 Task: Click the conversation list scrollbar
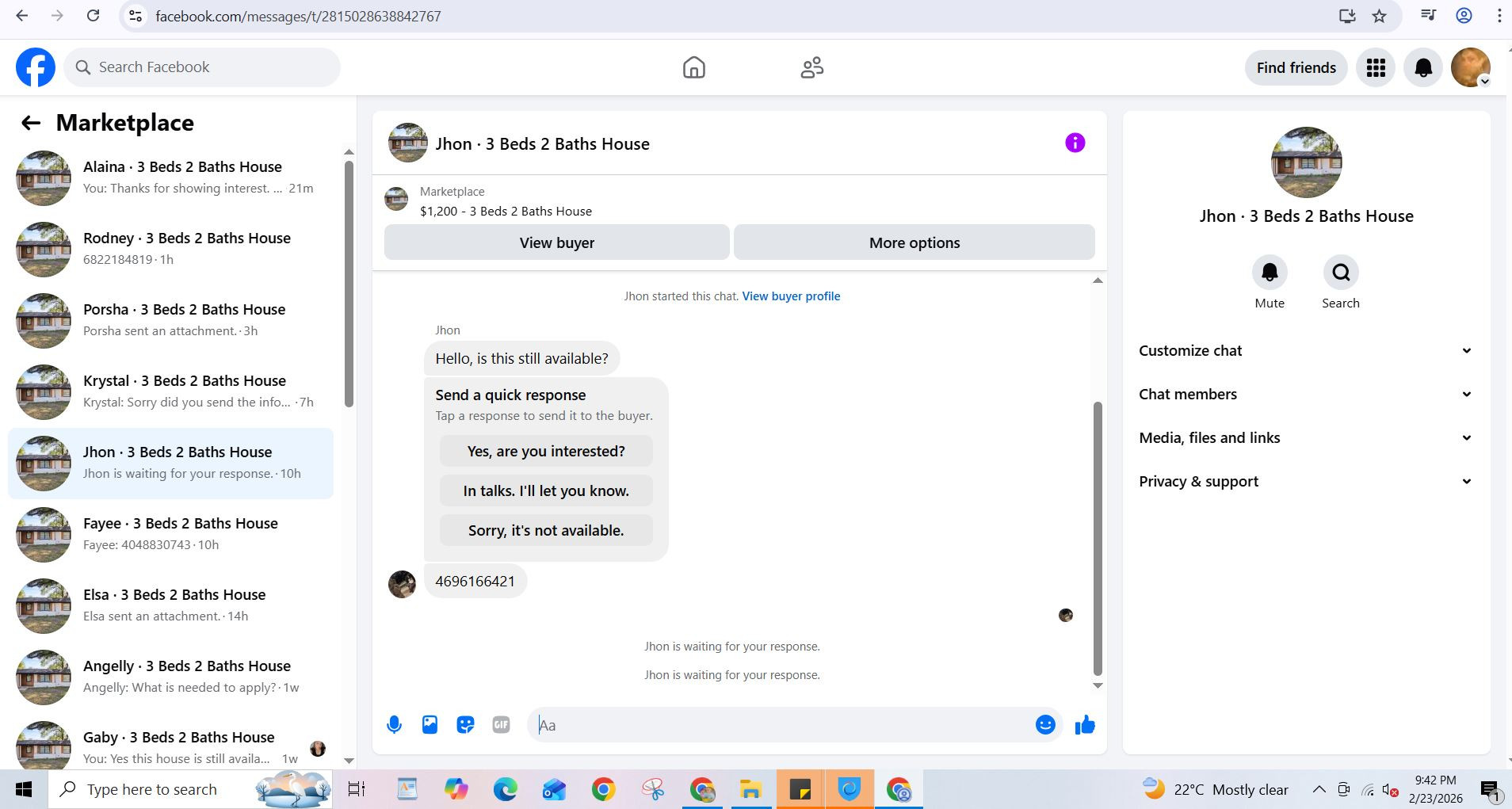coord(349,284)
